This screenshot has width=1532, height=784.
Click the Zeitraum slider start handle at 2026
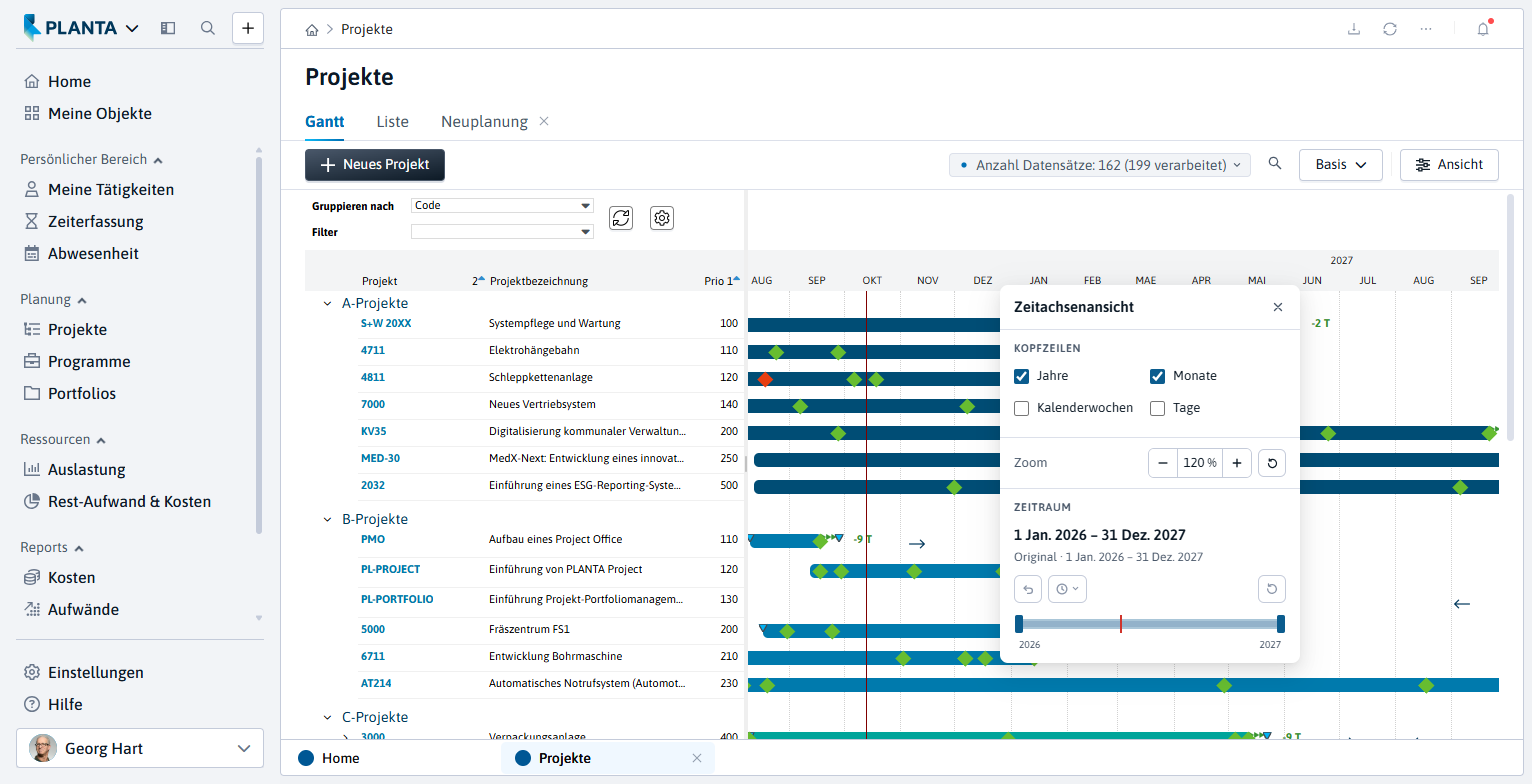click(x=1019, y=624)
